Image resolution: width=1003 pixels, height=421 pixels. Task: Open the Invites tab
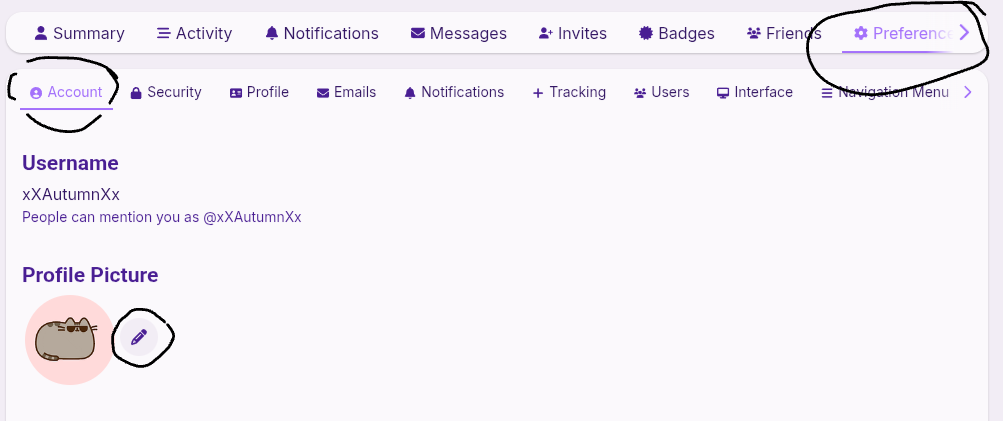(x=572, y=33)
